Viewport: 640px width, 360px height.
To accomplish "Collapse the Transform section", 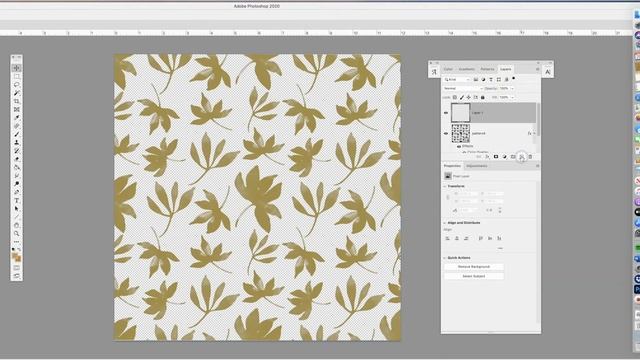I will tap(445, 186).
